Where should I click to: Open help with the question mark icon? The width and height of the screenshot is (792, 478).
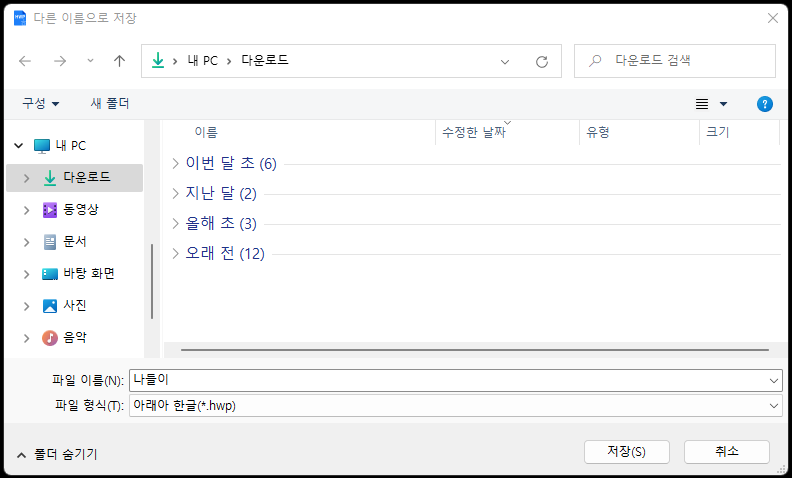coord(765,104)
